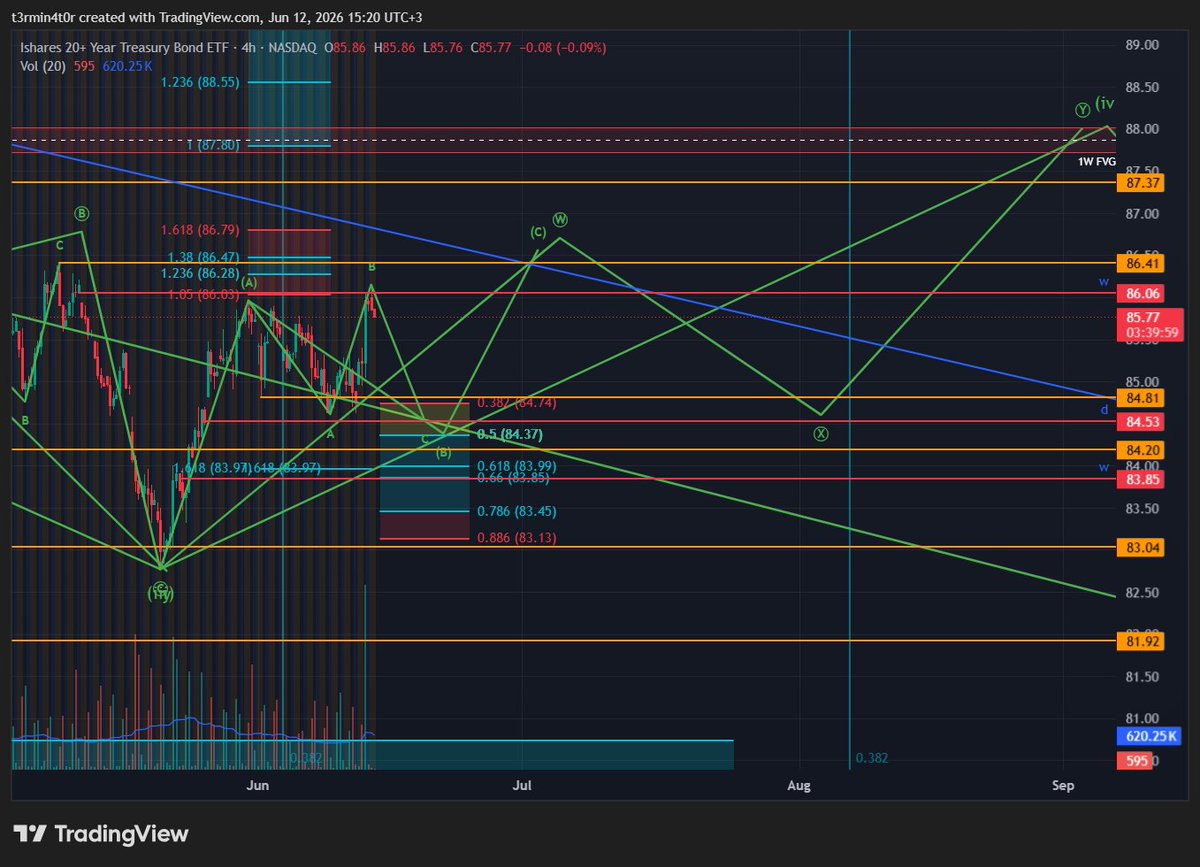
Task: Click the blue 620.25K volume tag
Action: click(x=1151, y=737)
